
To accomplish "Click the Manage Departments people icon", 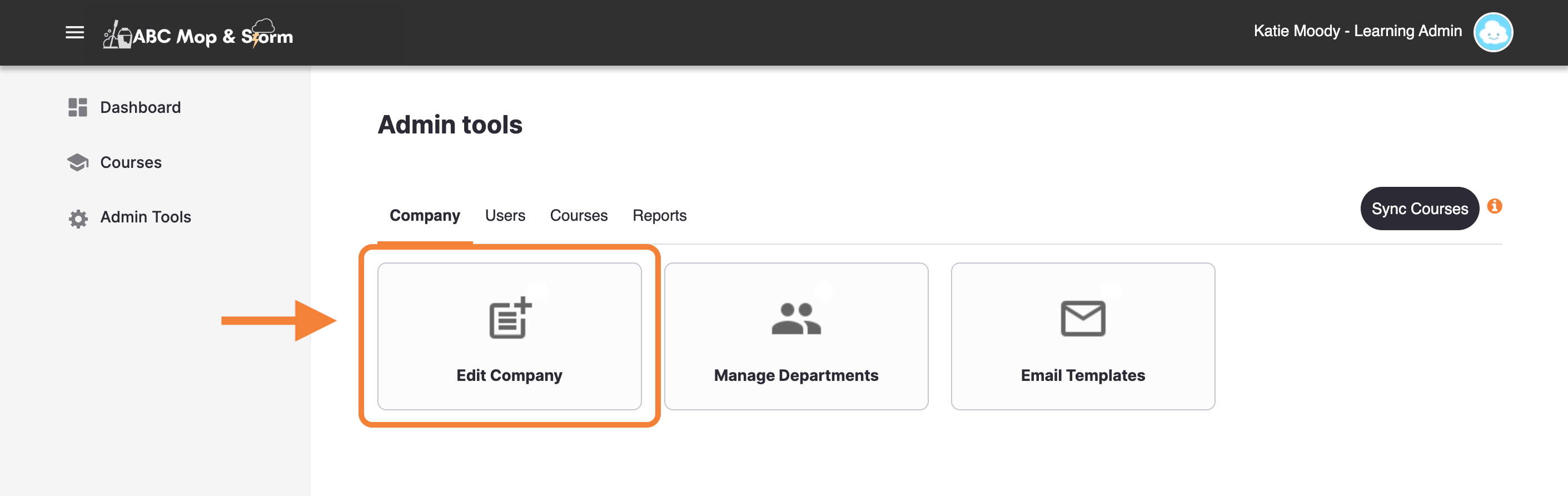I will point(796,318).
